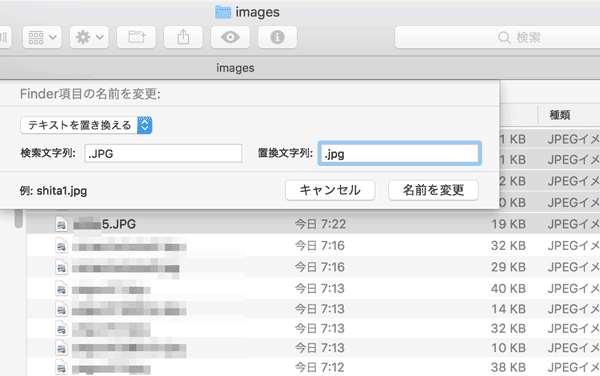Click the 種類 column header

click(560, 115)
